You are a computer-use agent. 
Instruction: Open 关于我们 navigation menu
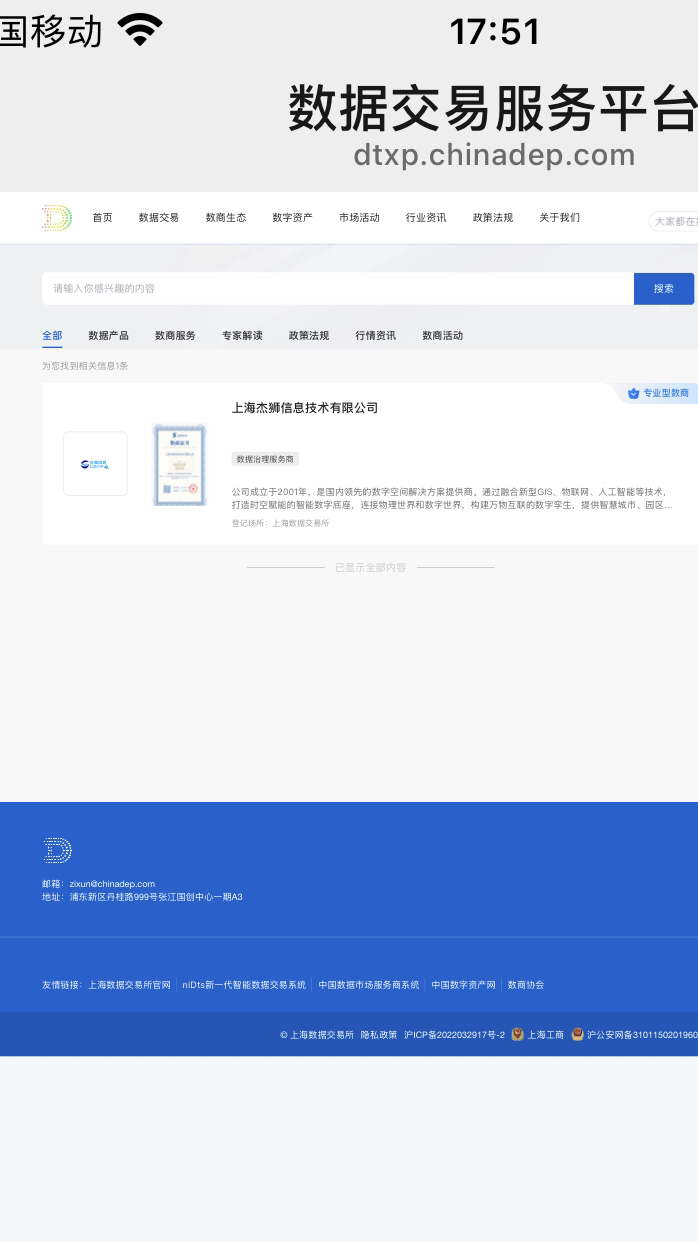click(559, 218)
